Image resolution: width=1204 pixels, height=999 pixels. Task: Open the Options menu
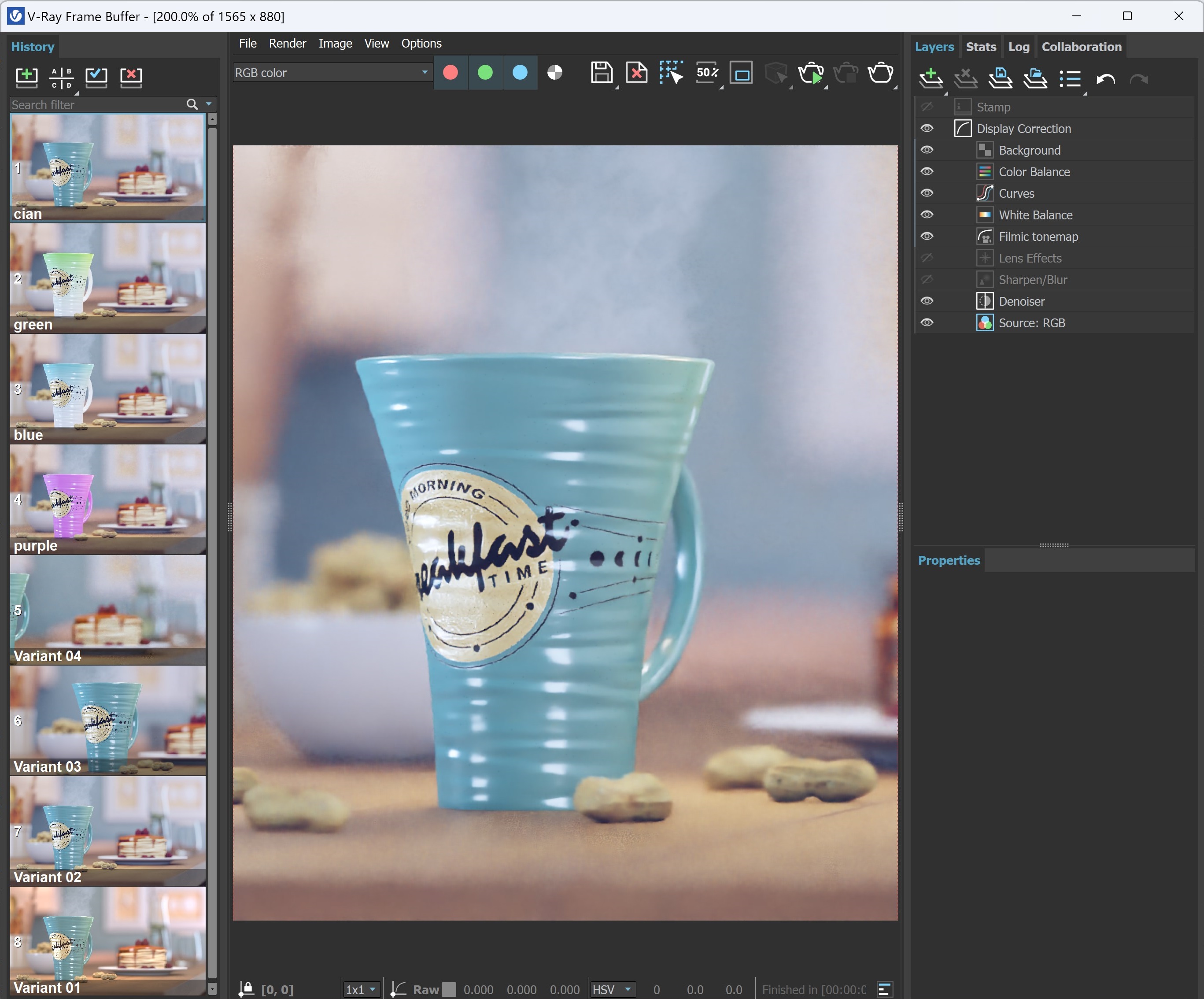pos(421,43)
